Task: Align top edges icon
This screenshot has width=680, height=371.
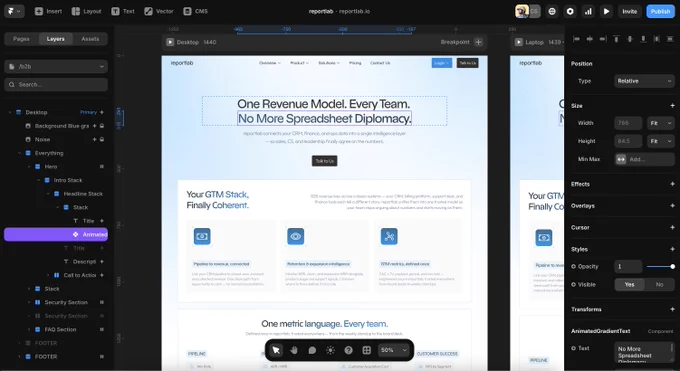Action: (616, 39)
